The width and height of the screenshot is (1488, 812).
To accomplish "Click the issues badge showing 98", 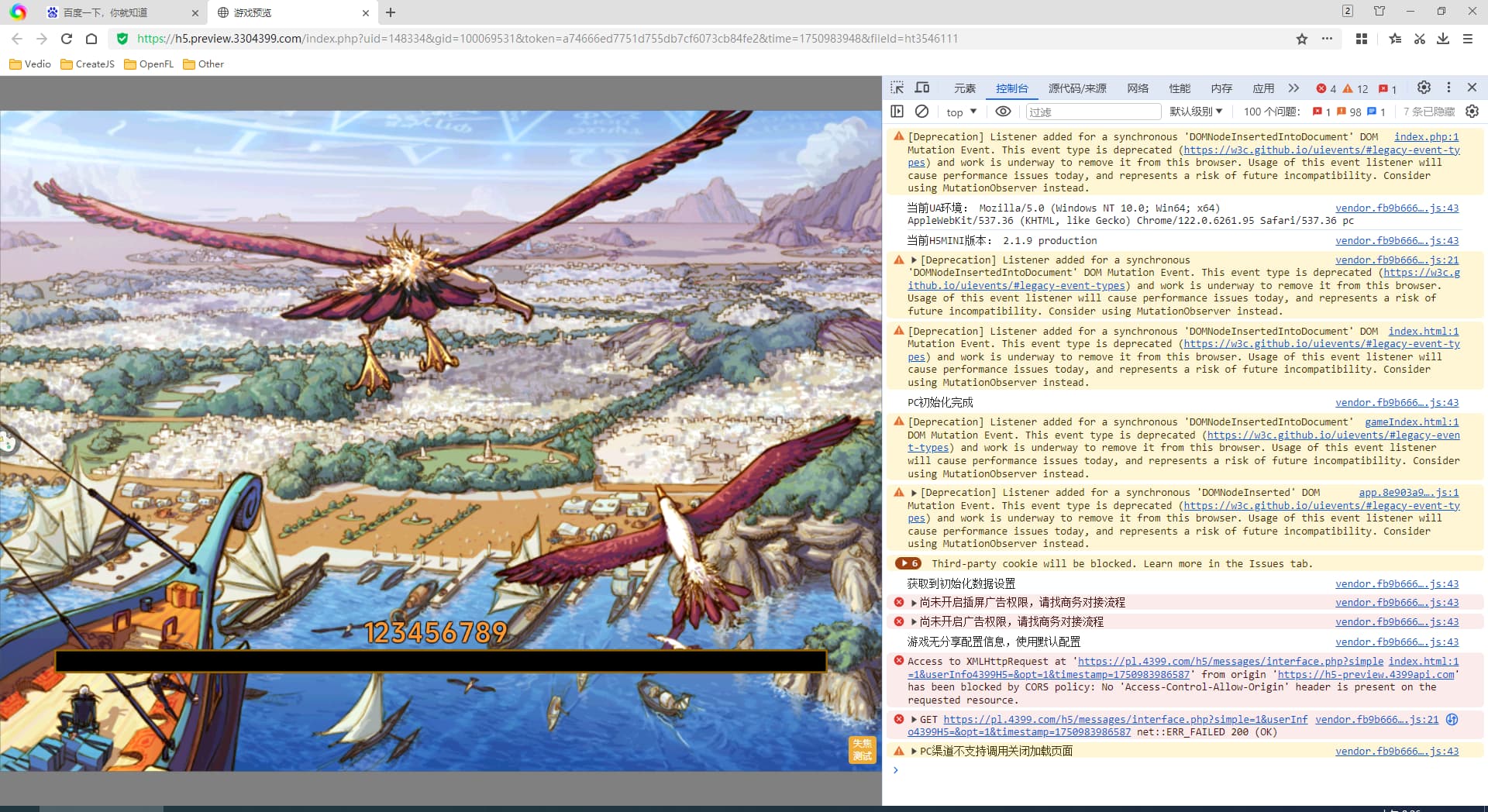I will click(1348, 112).
